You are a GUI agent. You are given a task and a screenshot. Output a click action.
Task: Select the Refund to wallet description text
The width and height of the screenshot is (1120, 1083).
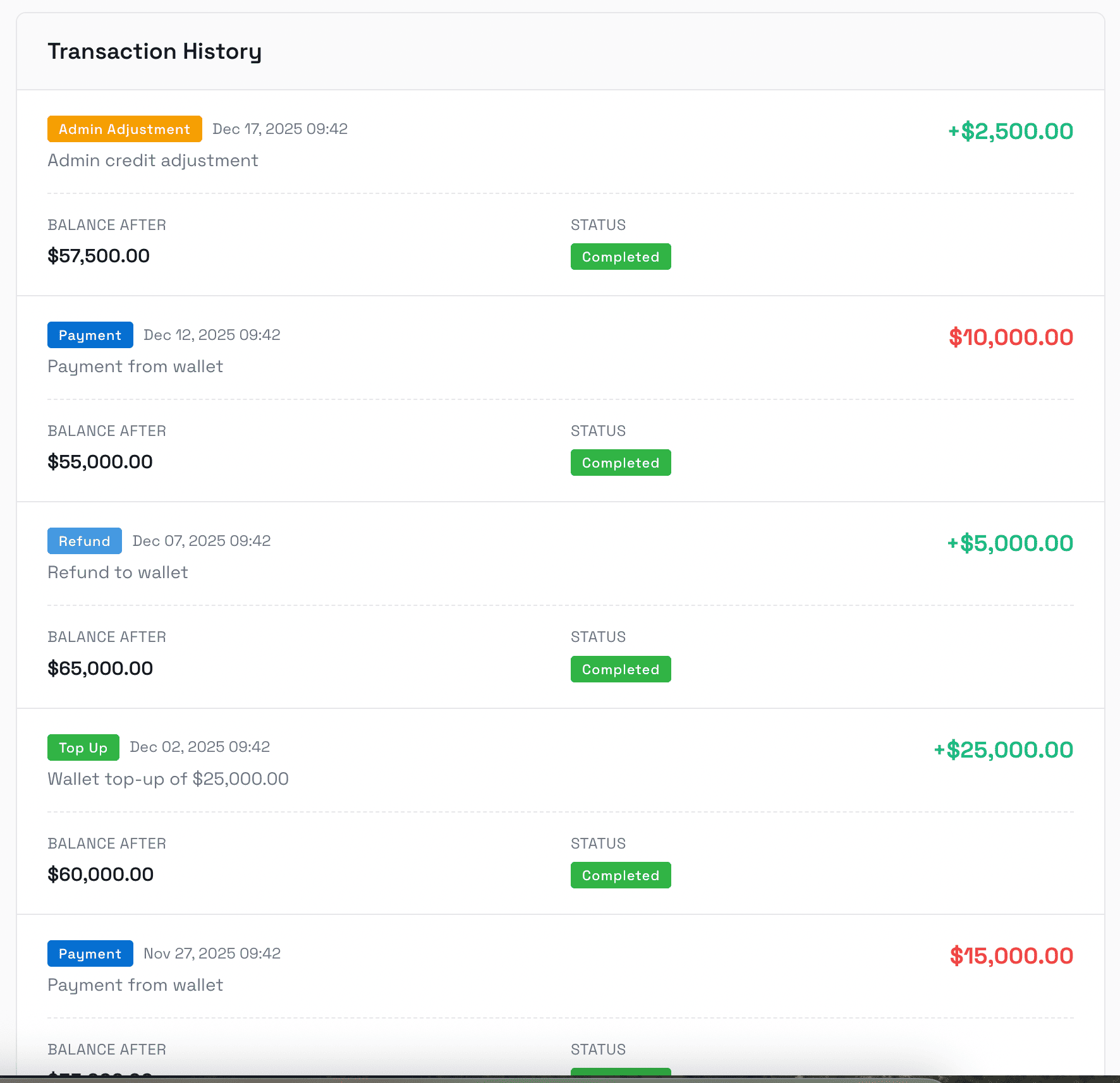click(118, 572)
